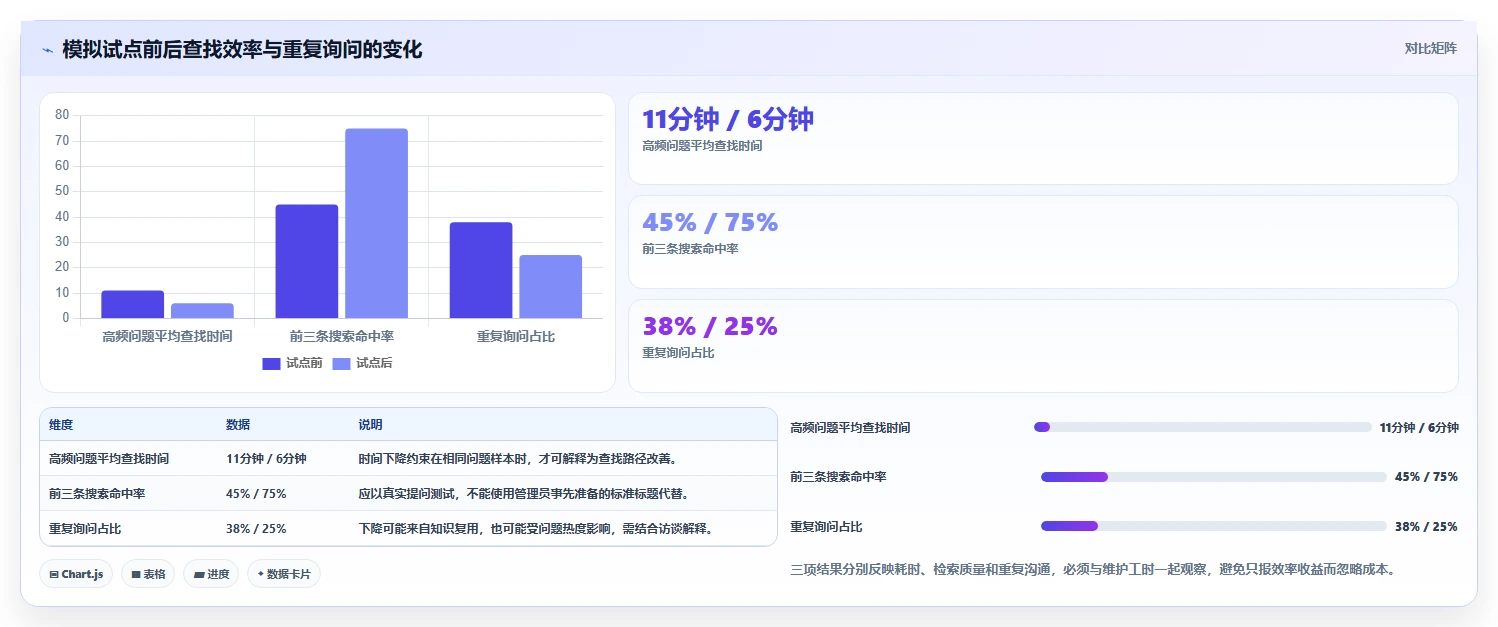Click the 试点后 bar for 前三条搜索命中率
1498x627 pixels.
pos(377,224)
